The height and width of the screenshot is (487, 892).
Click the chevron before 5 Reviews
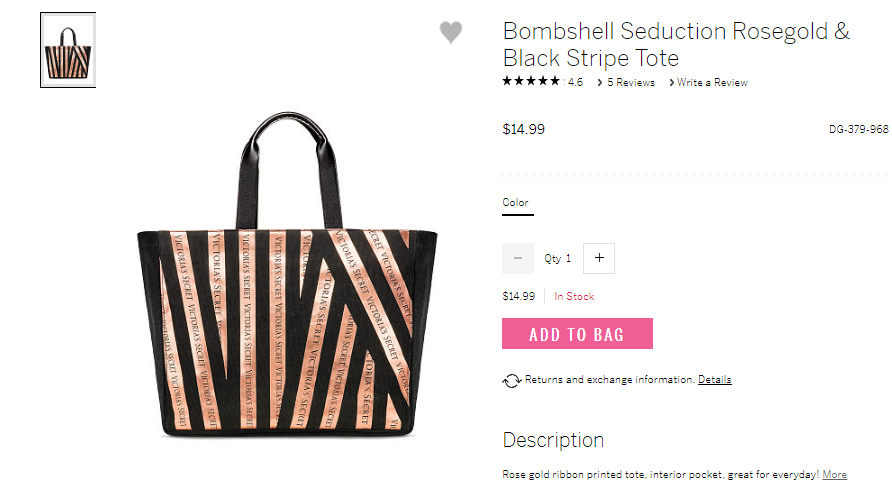click(x=600, y=83)
